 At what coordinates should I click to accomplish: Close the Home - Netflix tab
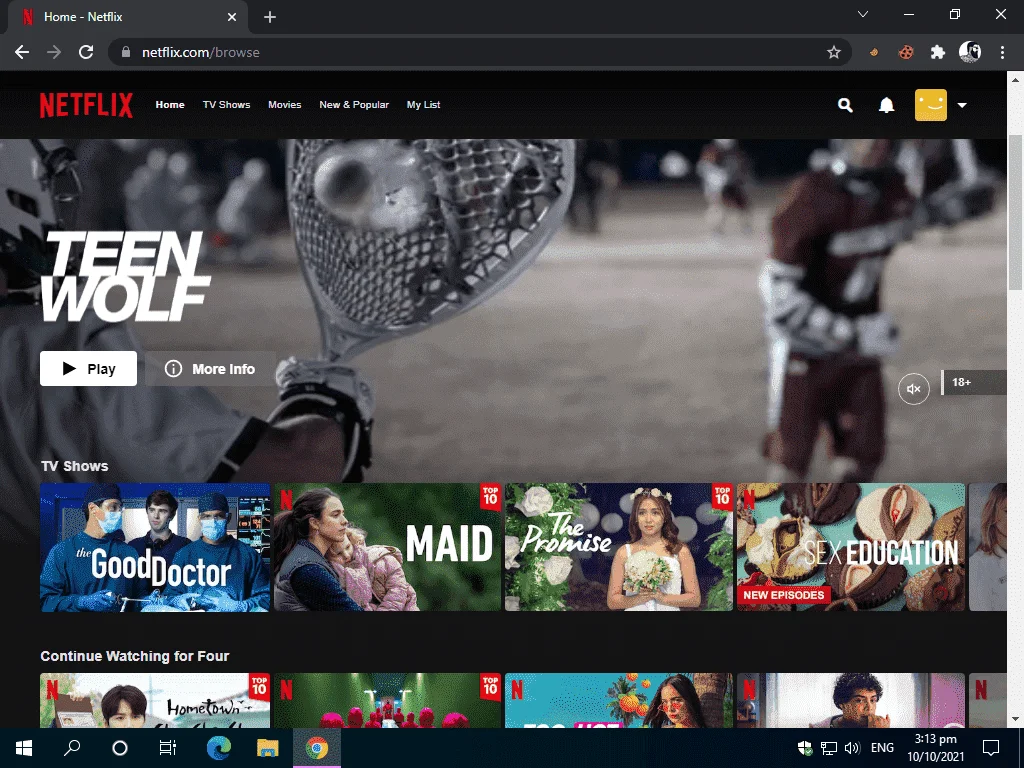point(232,17)
